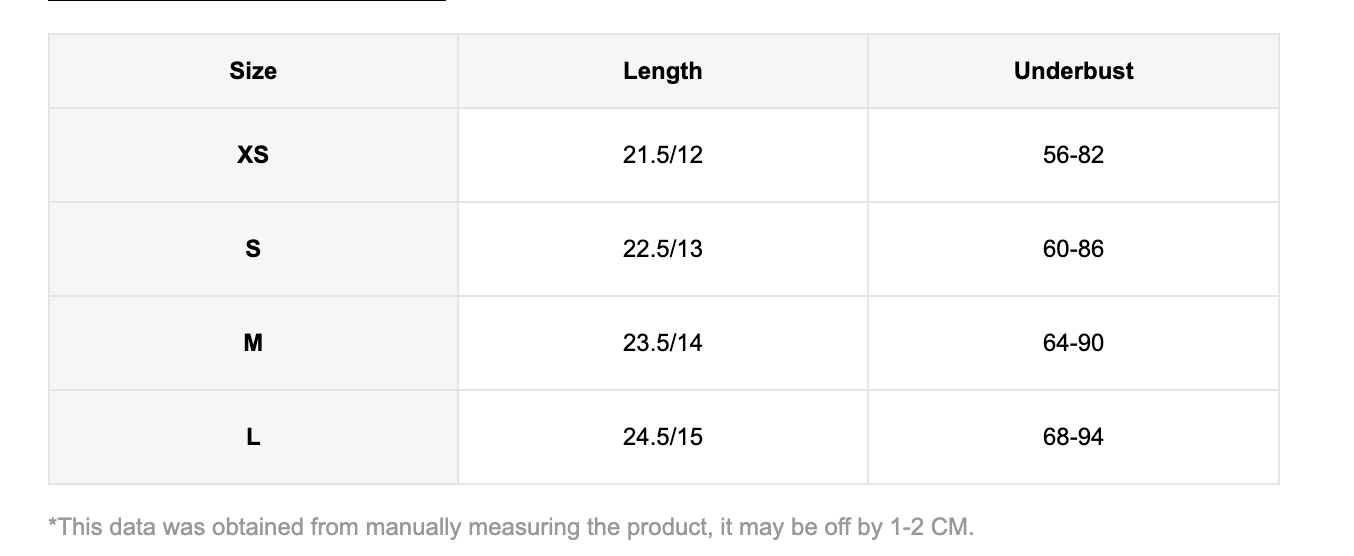Click the Size column header
Image resolution: width=1354 pixels, height=556 pixels.
[253, 71]
